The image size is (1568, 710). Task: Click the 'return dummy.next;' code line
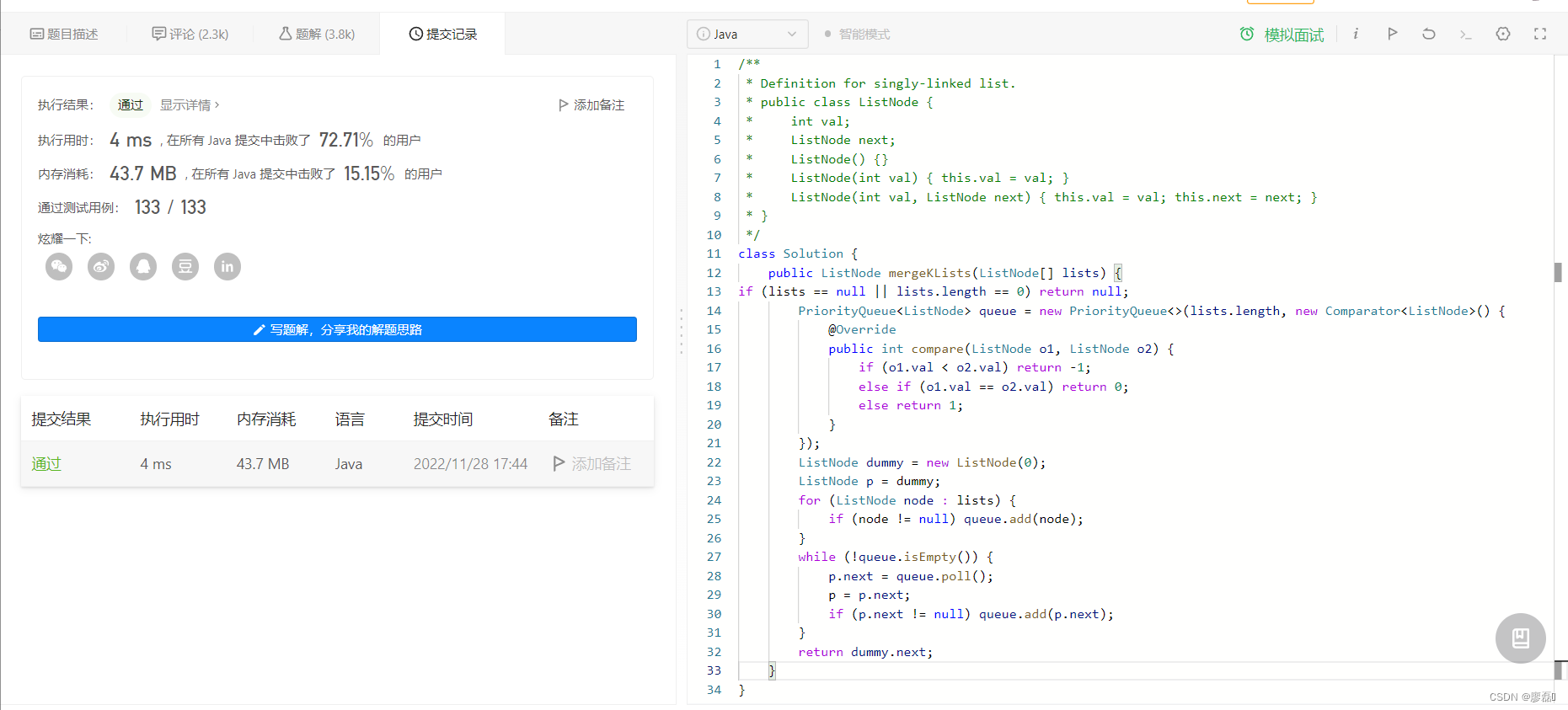click(865, 652)
